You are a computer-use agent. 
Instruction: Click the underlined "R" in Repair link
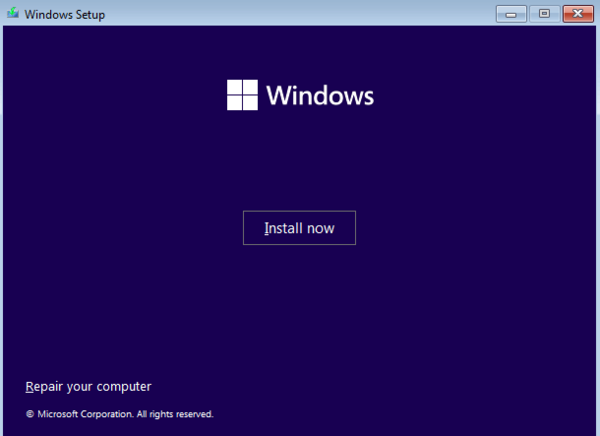[x=29, y=386]
